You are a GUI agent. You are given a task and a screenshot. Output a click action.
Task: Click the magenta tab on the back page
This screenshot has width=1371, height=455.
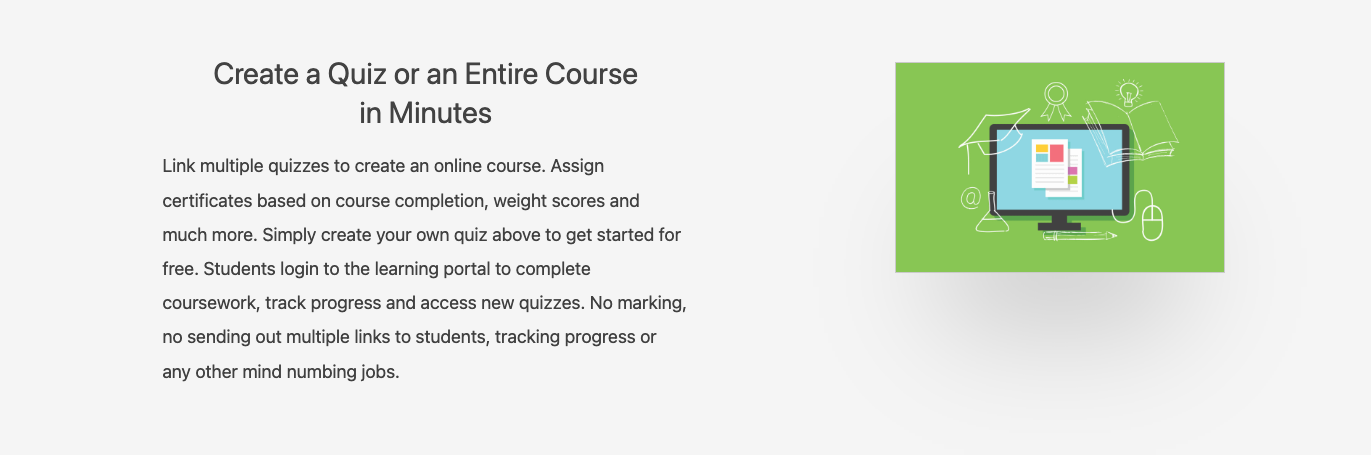(1073, 171)
